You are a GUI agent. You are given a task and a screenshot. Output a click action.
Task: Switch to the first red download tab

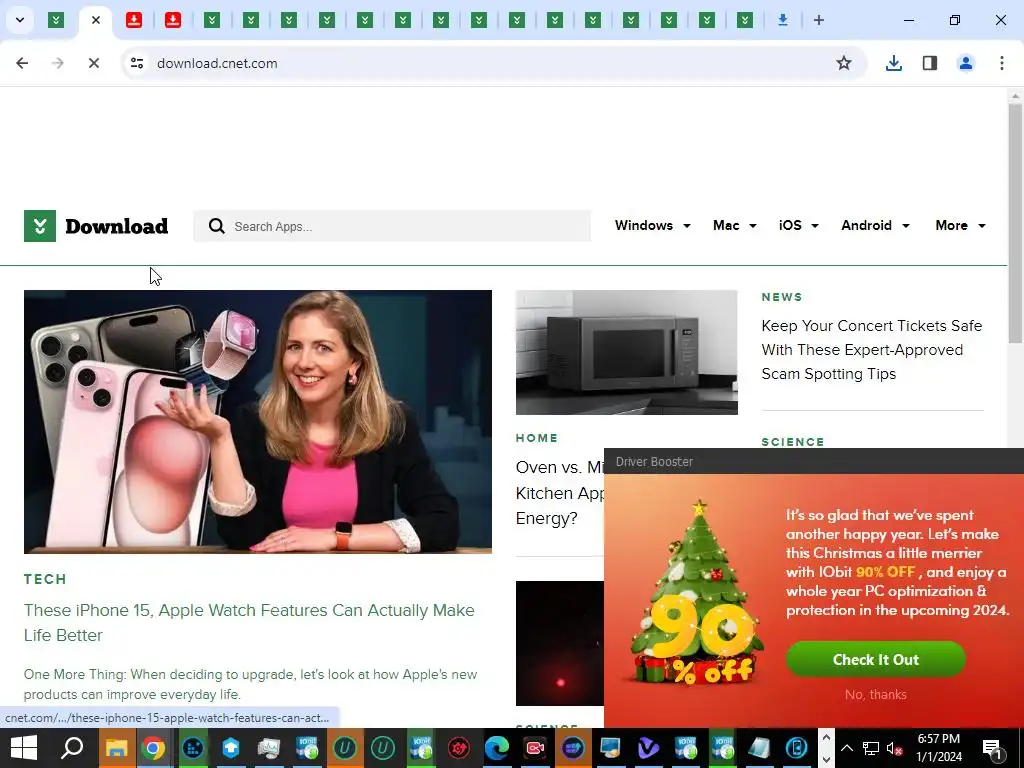134,20
